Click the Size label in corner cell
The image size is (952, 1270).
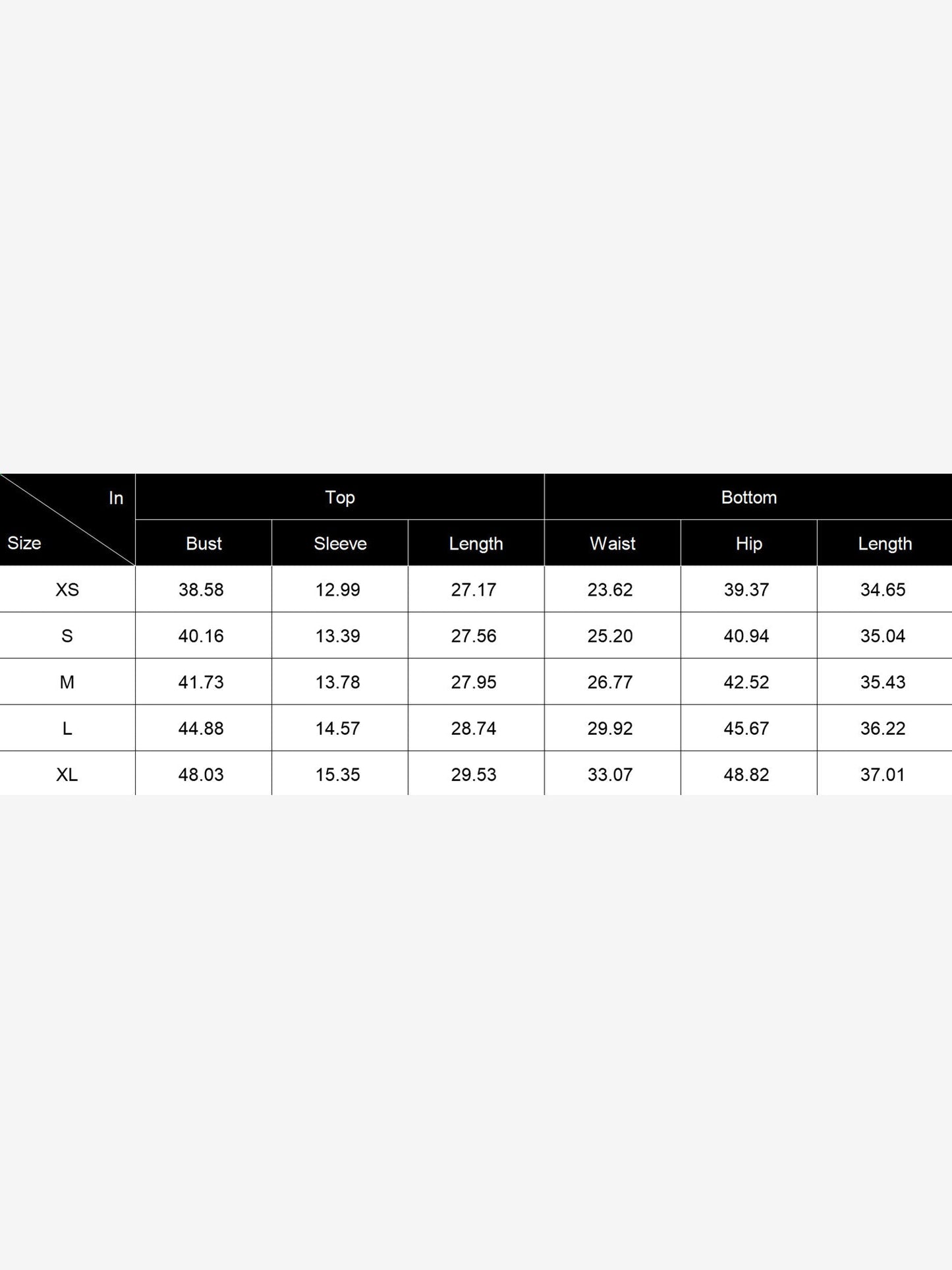(x=24, y=543)
